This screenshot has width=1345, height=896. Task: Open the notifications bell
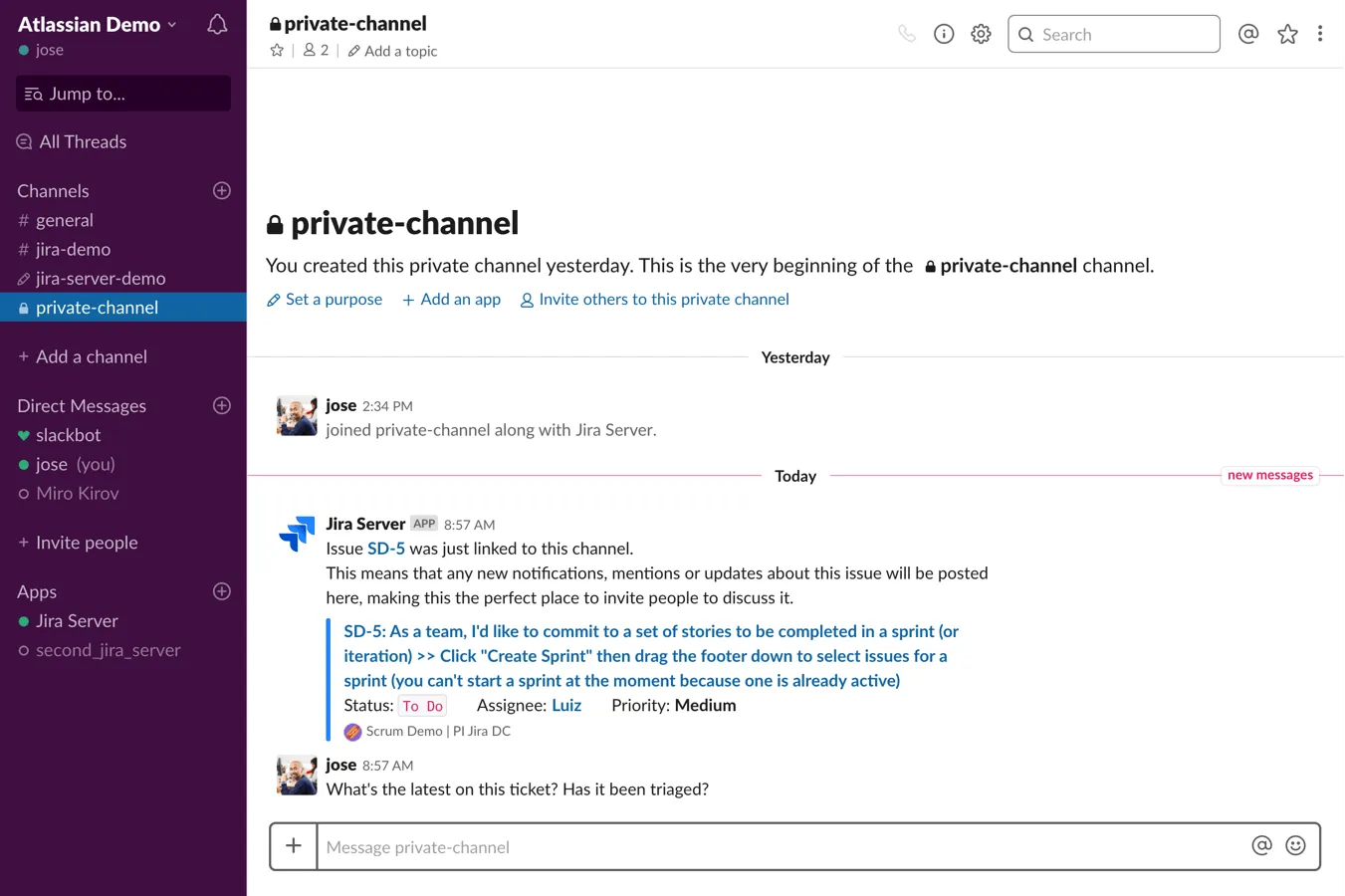(x=217, y=25)
